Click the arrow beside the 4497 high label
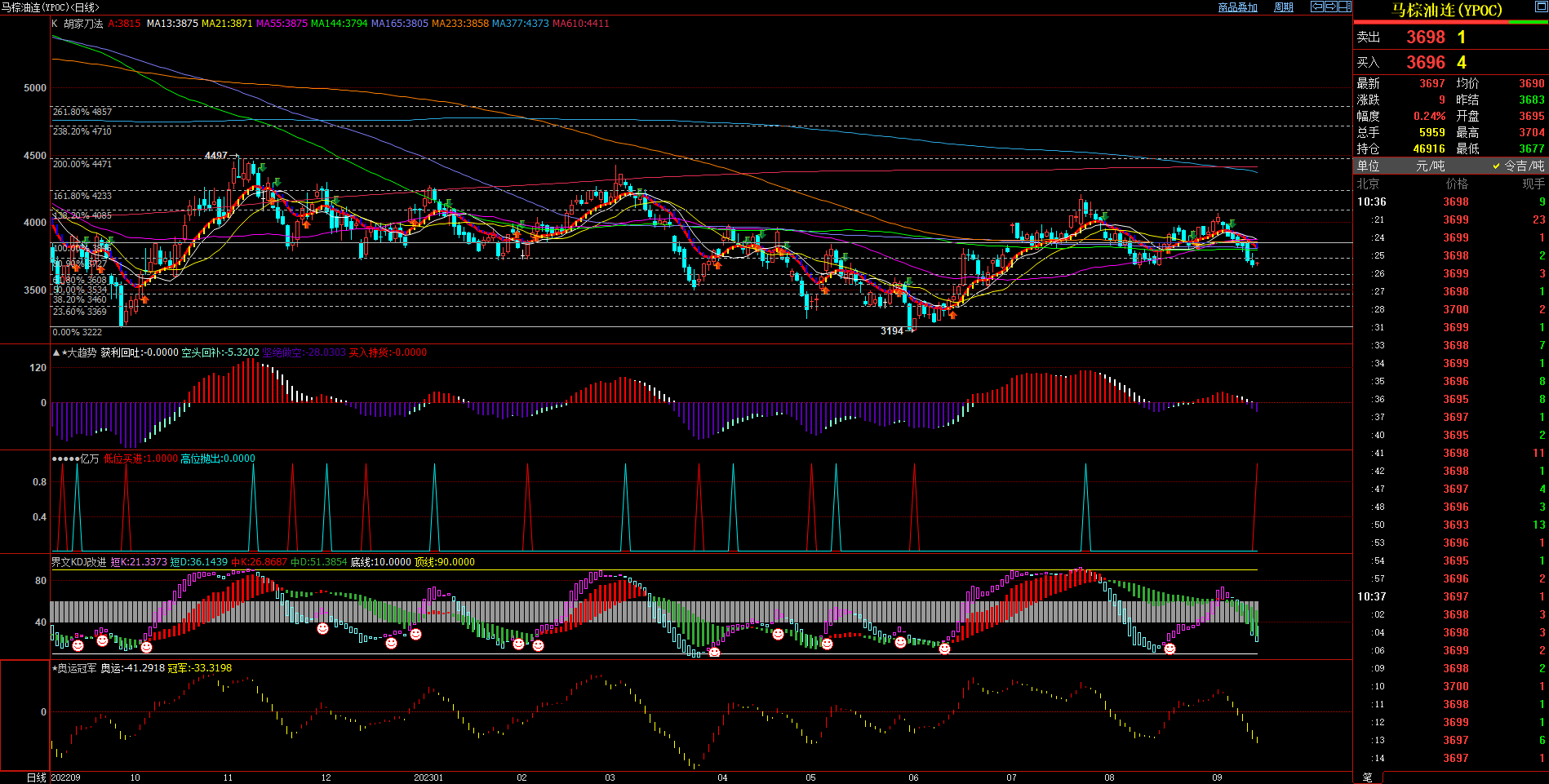 point(235,155)
